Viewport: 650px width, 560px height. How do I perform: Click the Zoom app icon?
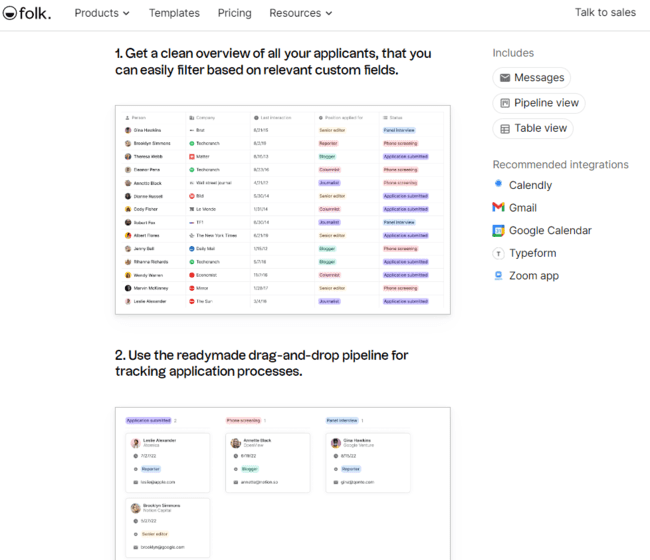[498, 276]
